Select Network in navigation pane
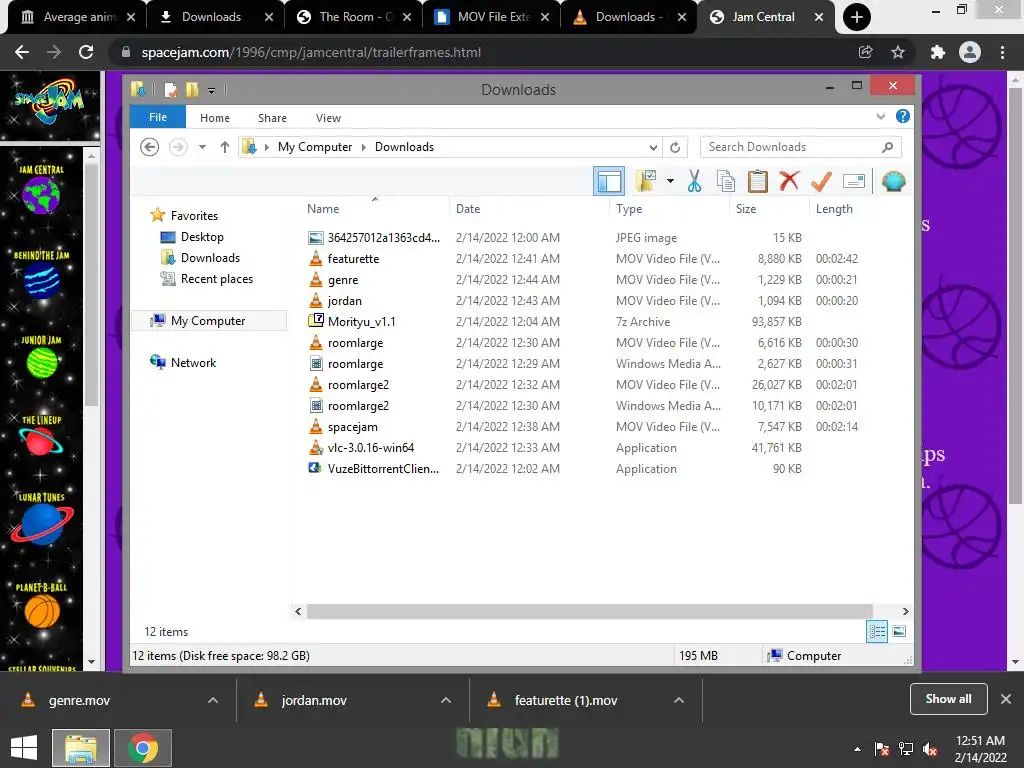The width and height of the screenshot is (1024, 768). [193, 362]
